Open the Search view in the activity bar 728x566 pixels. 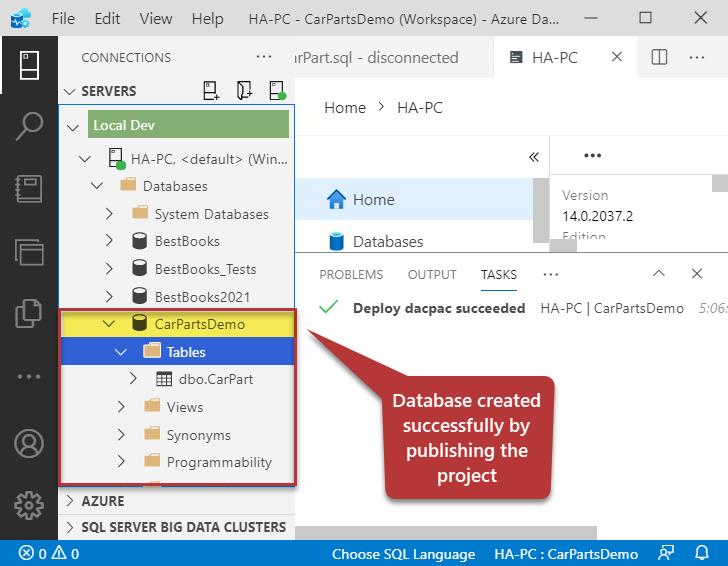click(x=29, y=126)
